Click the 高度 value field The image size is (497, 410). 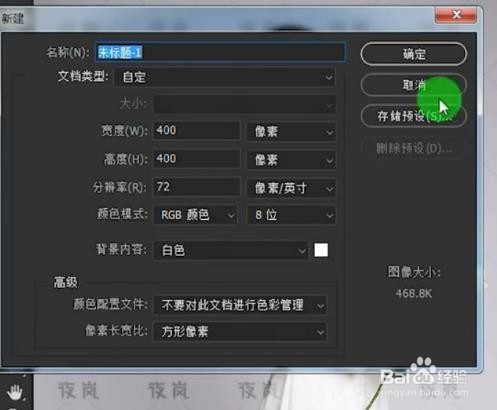point(196,159)
